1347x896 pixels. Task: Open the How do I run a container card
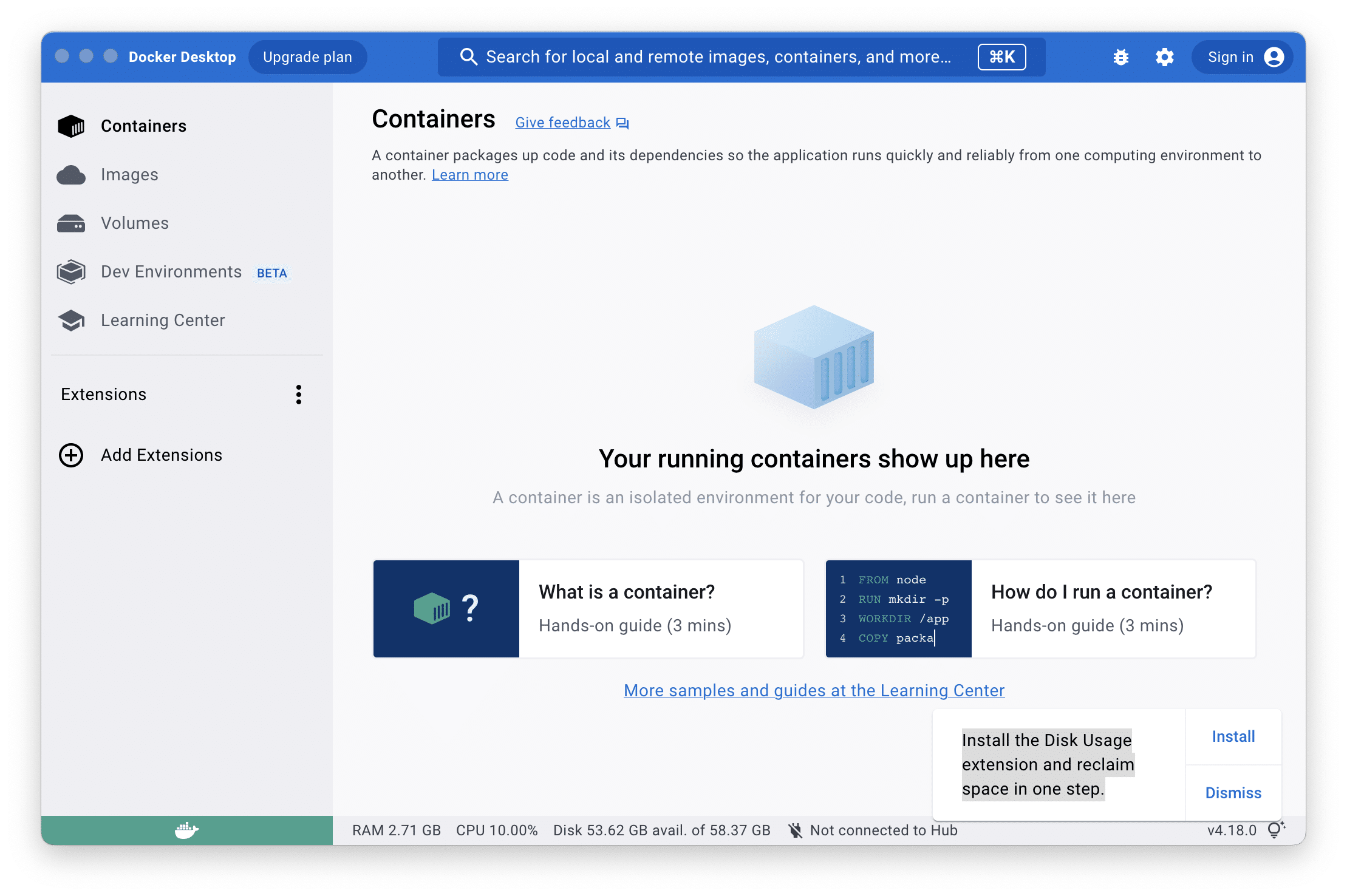[x=1041, y=609]
